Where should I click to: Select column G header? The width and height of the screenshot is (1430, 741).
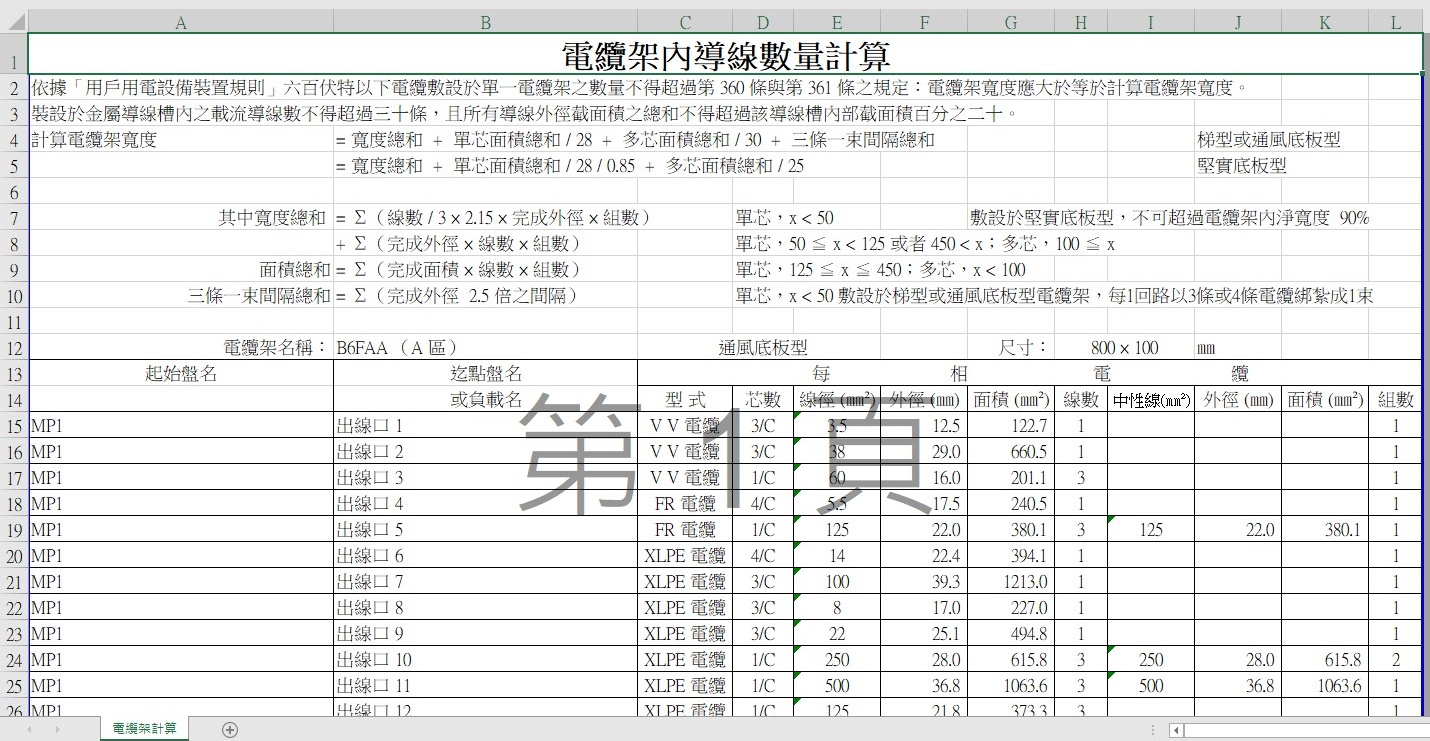[x=1010, y=22]
